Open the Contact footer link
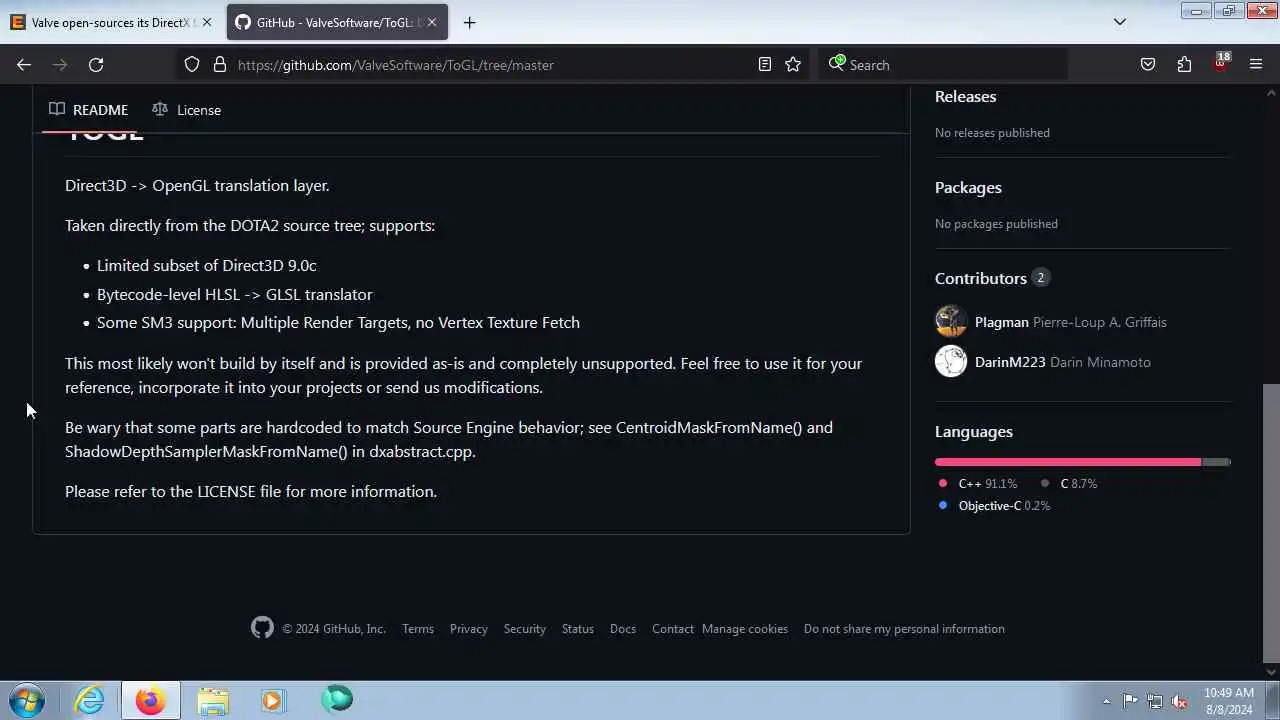1280x720 pixels. (673, 629)
